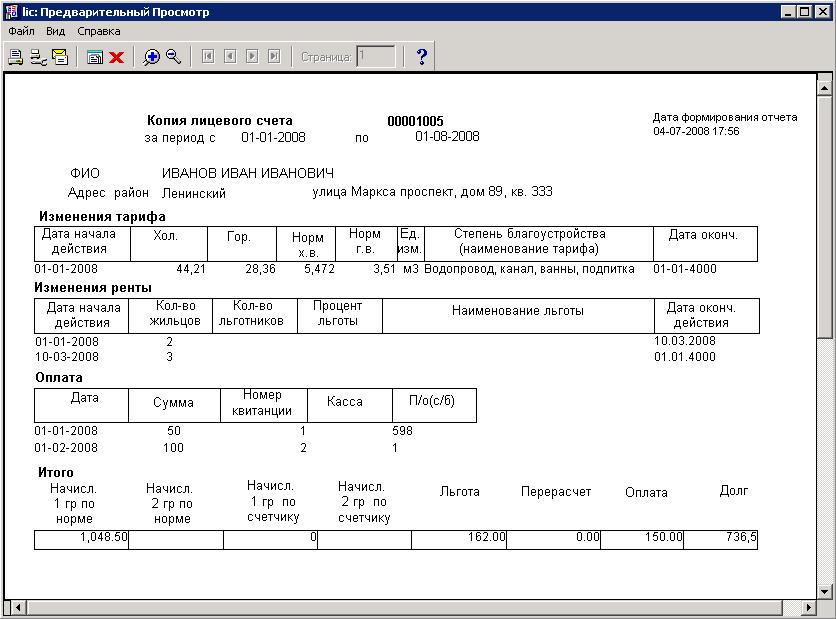The image size is (836, 619).
Task: Click the vertical scrollbar up arrow
Action: [x=826, y=88]
